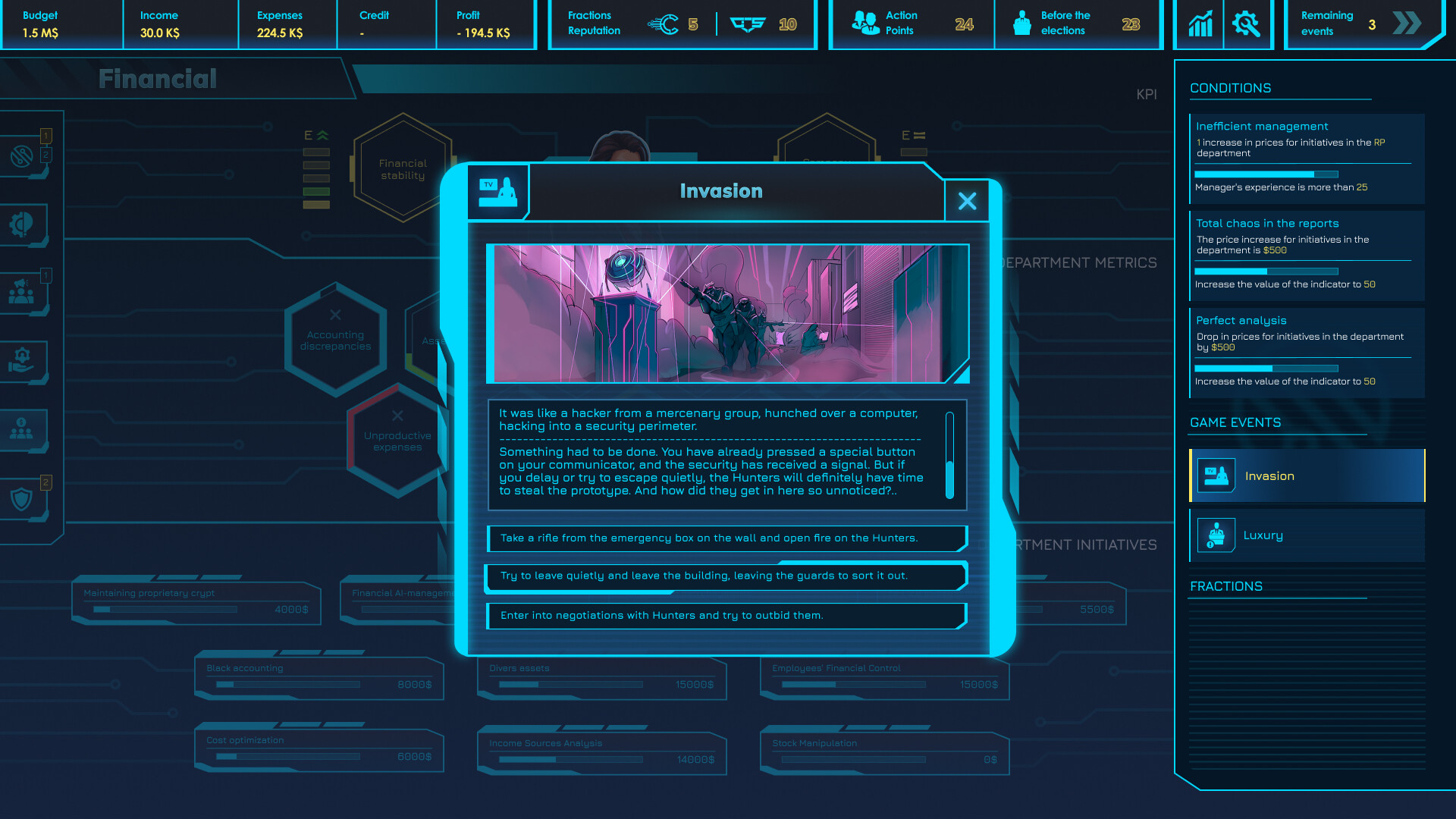Click the Invasion TV broadcast icon
This screenshot has height=819, width=1456.
[x=497, y=191]
